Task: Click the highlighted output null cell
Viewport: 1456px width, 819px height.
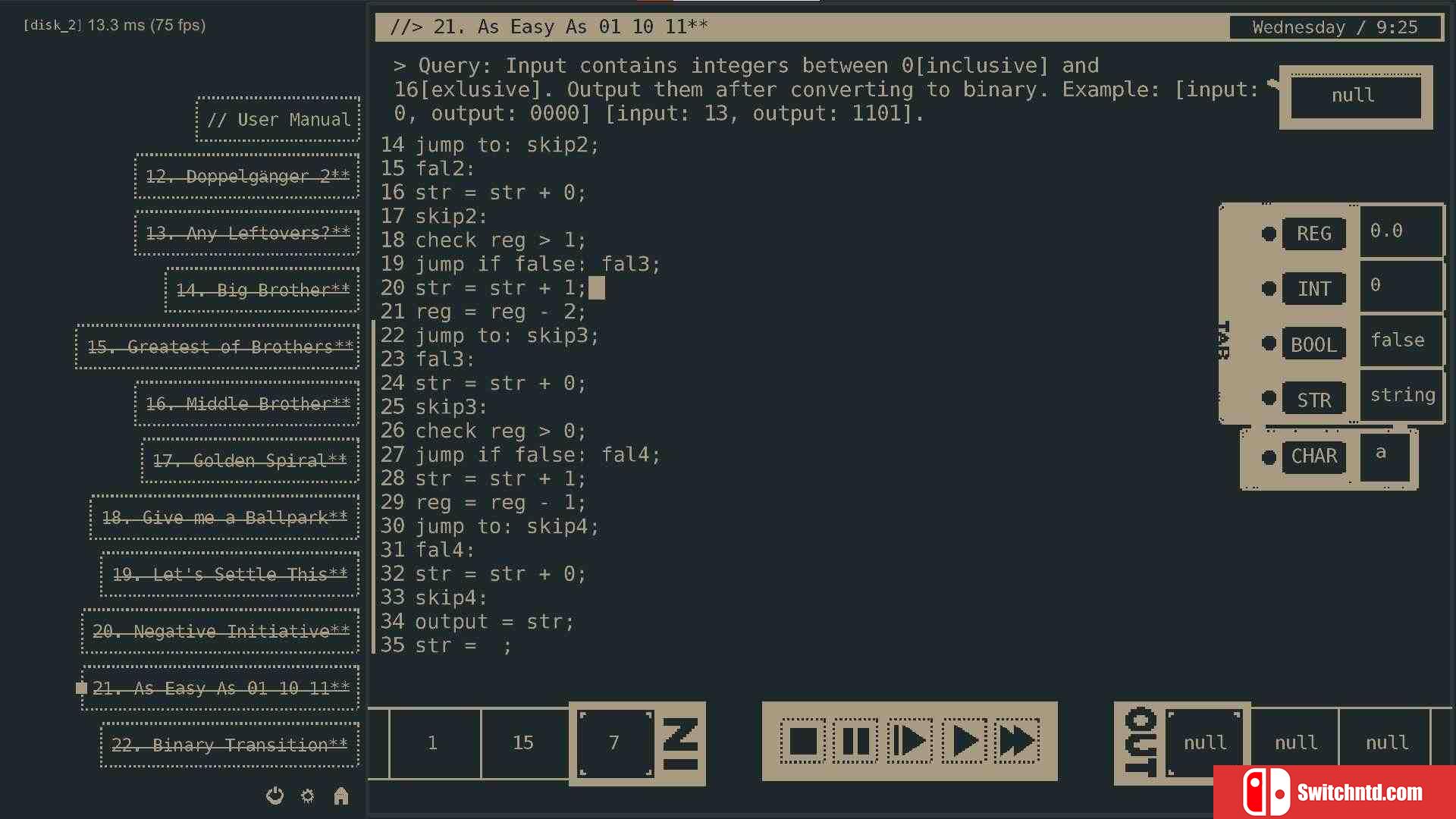Action: click(x=1205, y=742)
